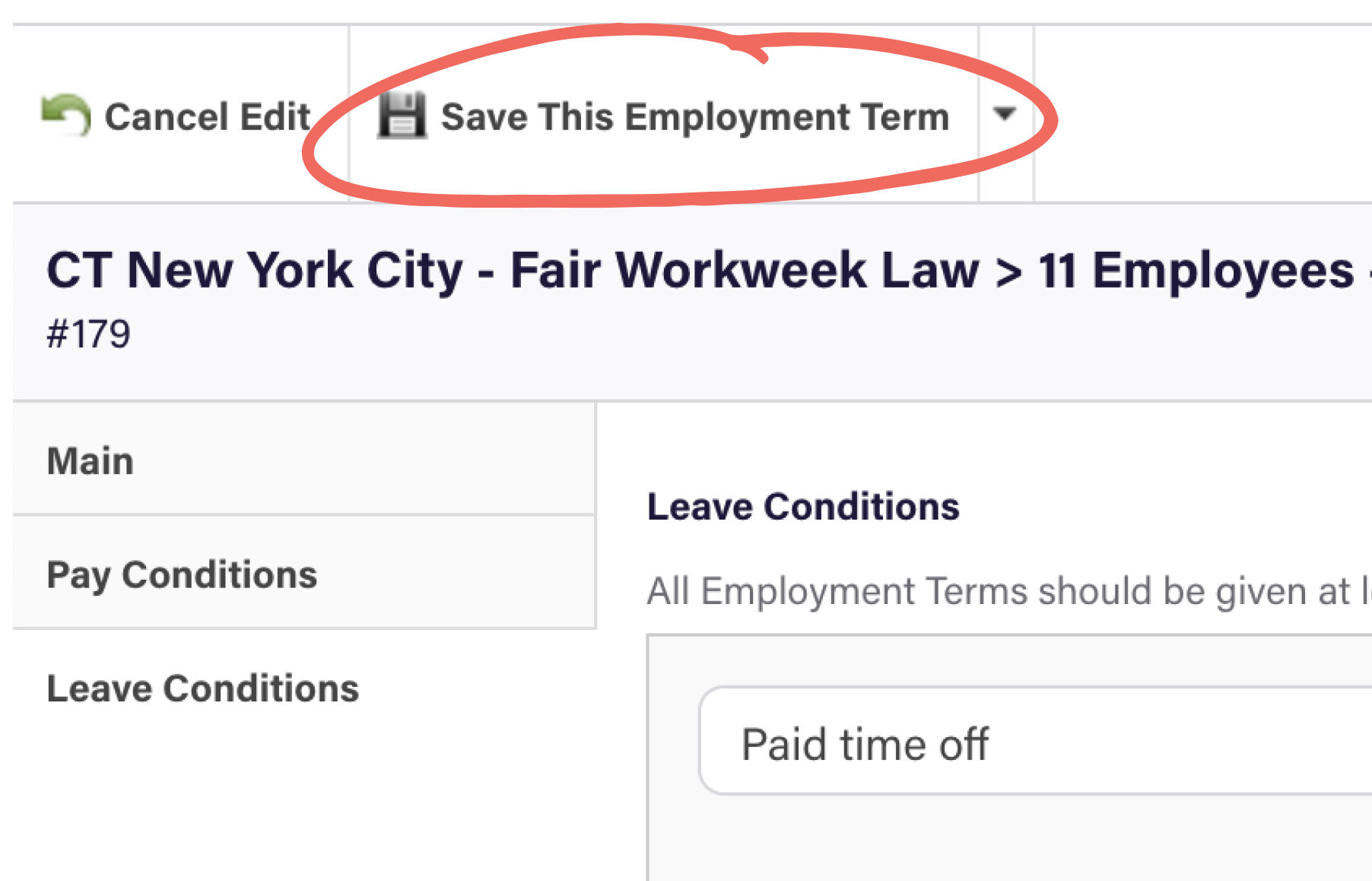This screenshot has height=881, width=1372.
Task: Switch to the Main tab
Action: [303, 460]
